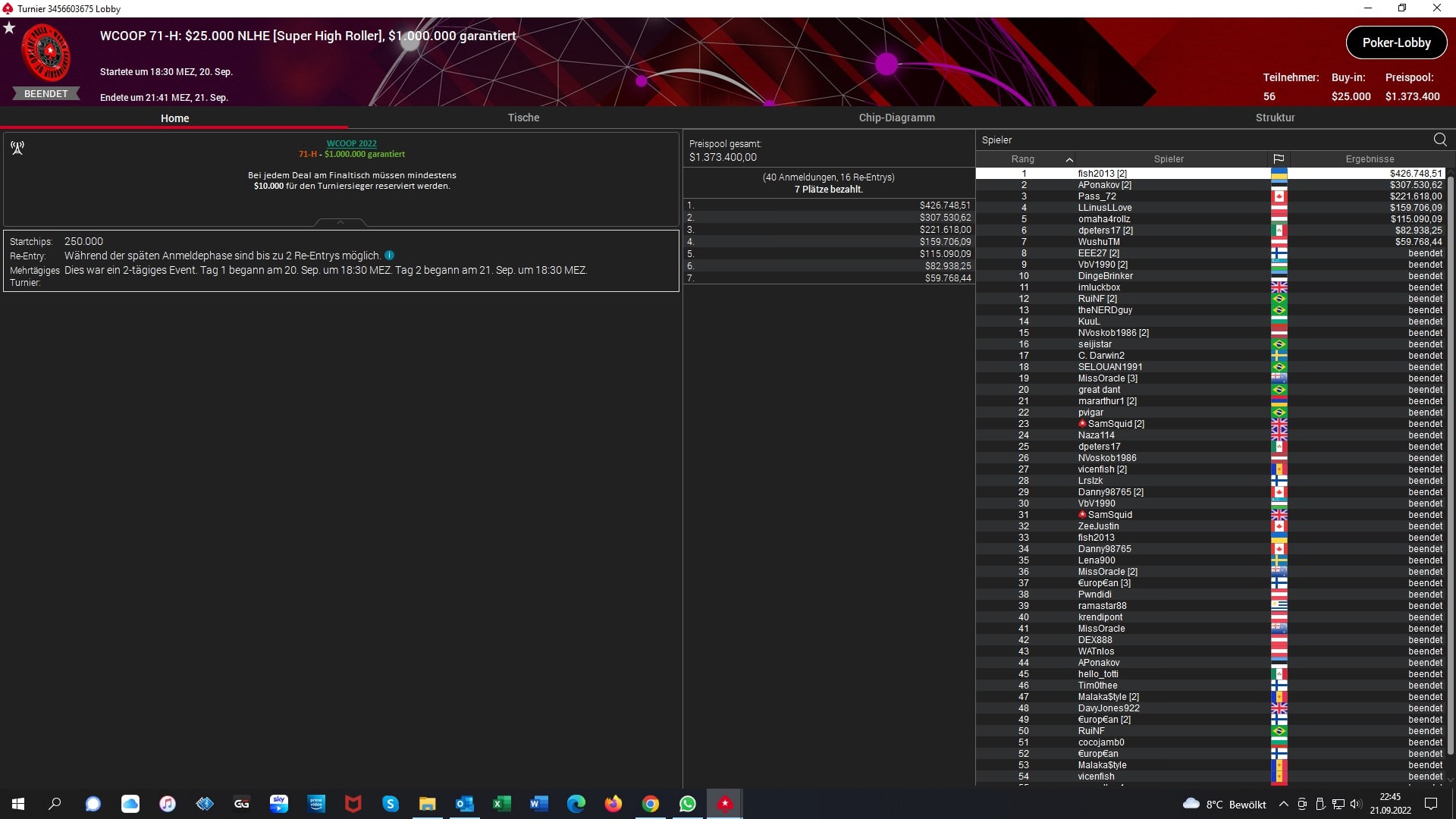Open Outlook from the taskbar

(x=465, y=804)
